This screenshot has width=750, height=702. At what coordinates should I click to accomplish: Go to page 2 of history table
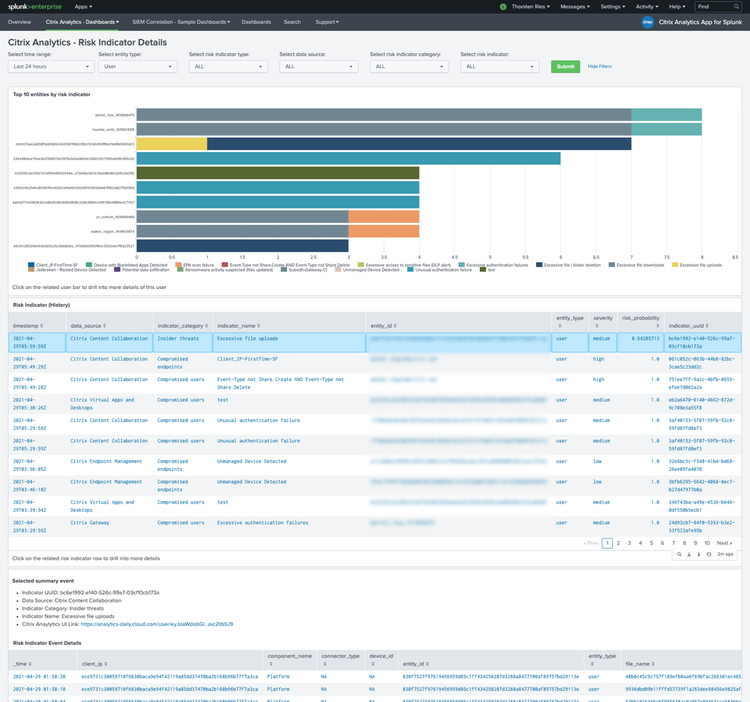click(618, 543)
